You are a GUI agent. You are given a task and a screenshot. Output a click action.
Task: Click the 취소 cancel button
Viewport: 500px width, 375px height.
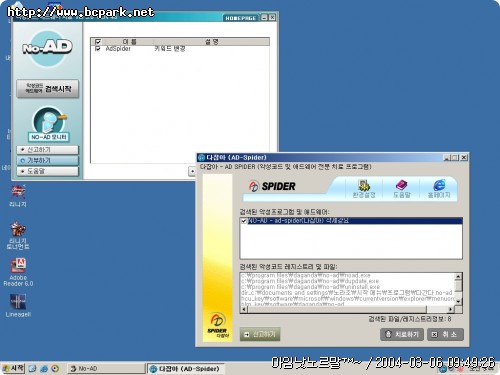pos(445,334)
